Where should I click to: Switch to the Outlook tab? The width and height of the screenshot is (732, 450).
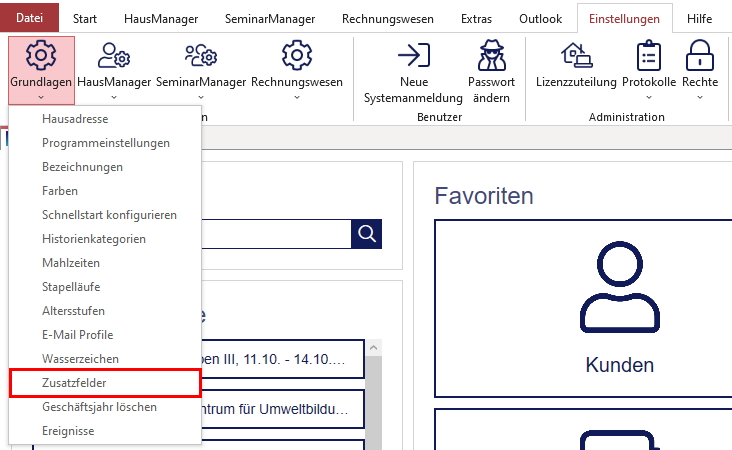point(542,18)
